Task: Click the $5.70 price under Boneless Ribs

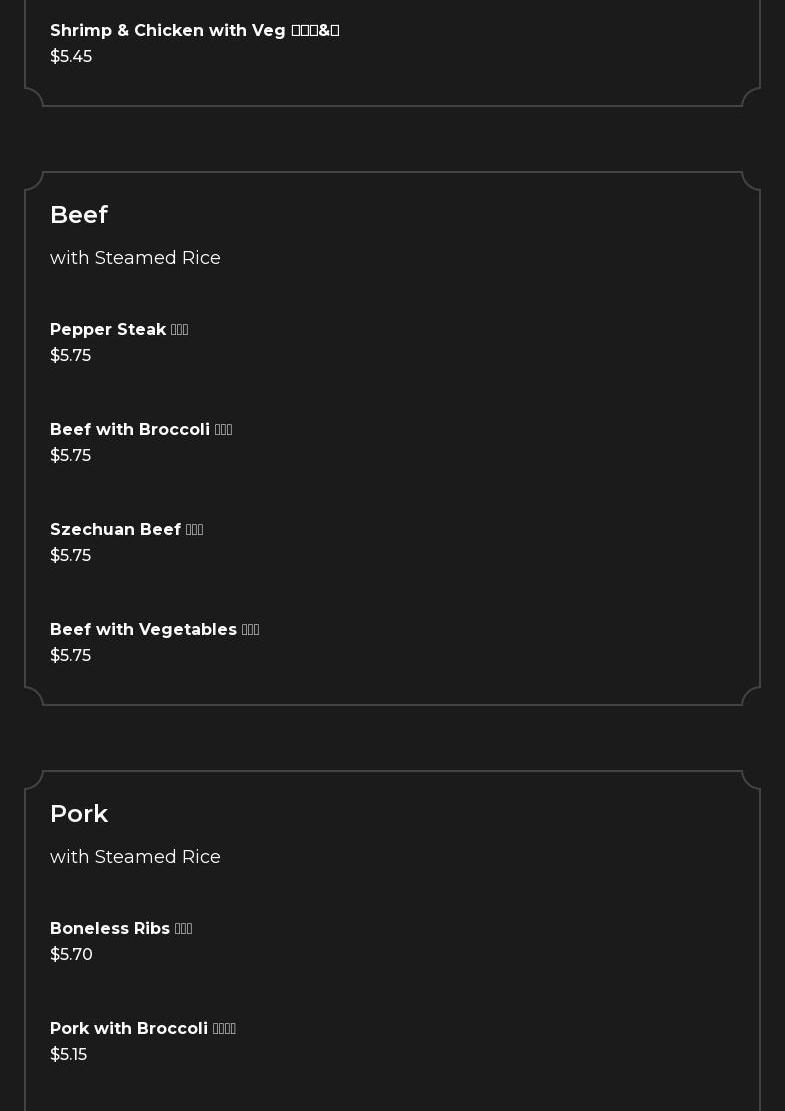Action: tap(71, 955)
